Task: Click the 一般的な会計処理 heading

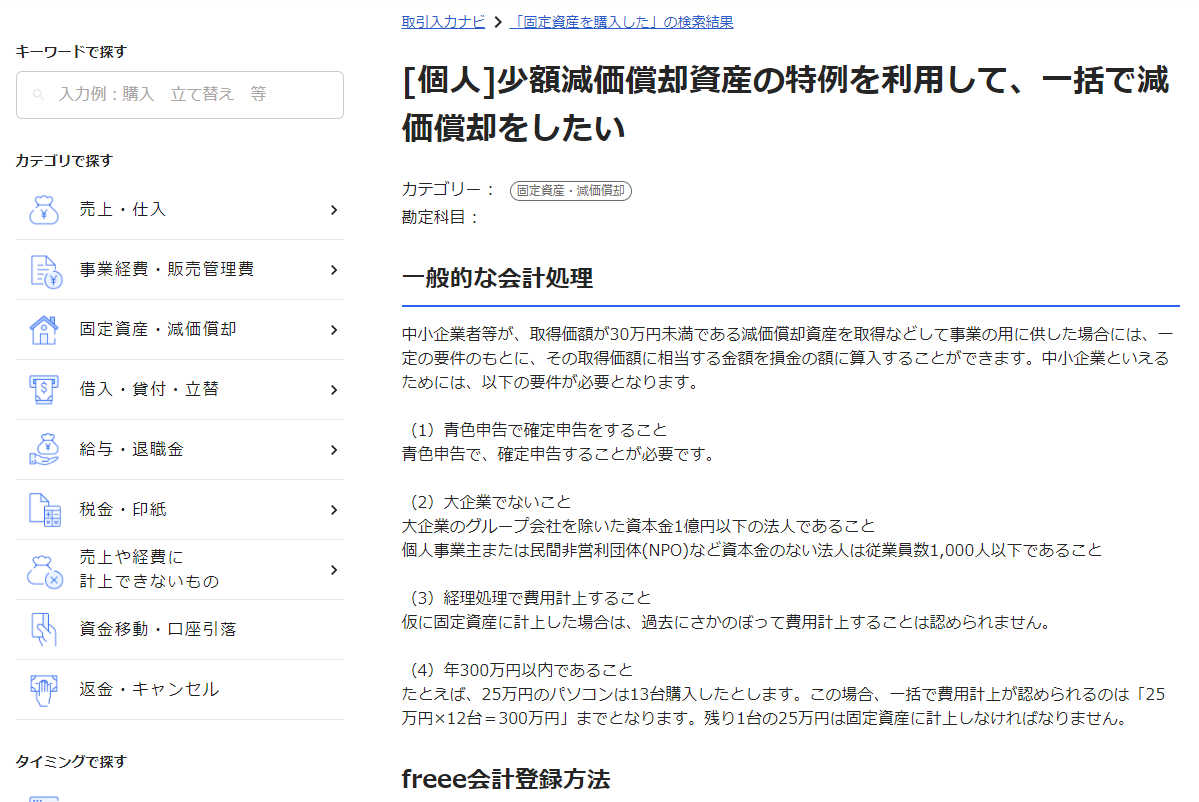Action: [497, 278]
